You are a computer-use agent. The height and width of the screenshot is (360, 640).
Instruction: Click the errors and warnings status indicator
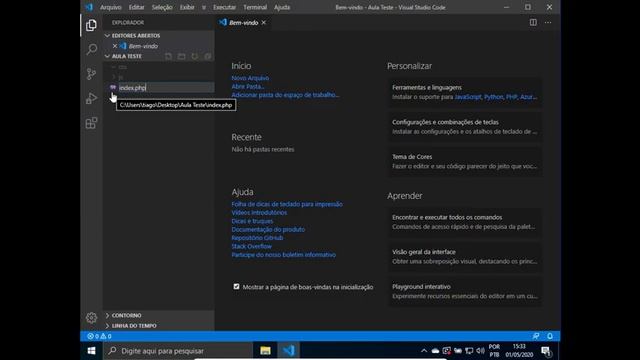(99, 336)
